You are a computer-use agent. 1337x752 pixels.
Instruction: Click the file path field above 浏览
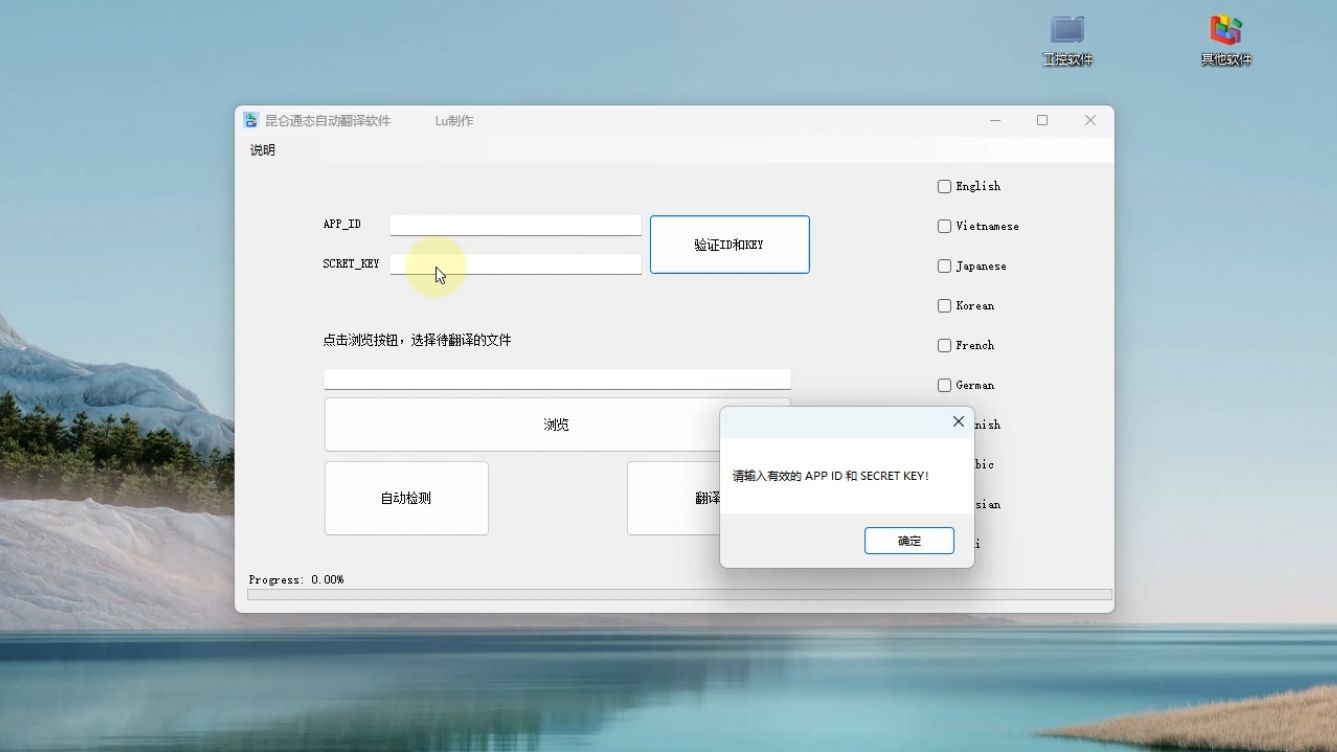pos(557,379)
